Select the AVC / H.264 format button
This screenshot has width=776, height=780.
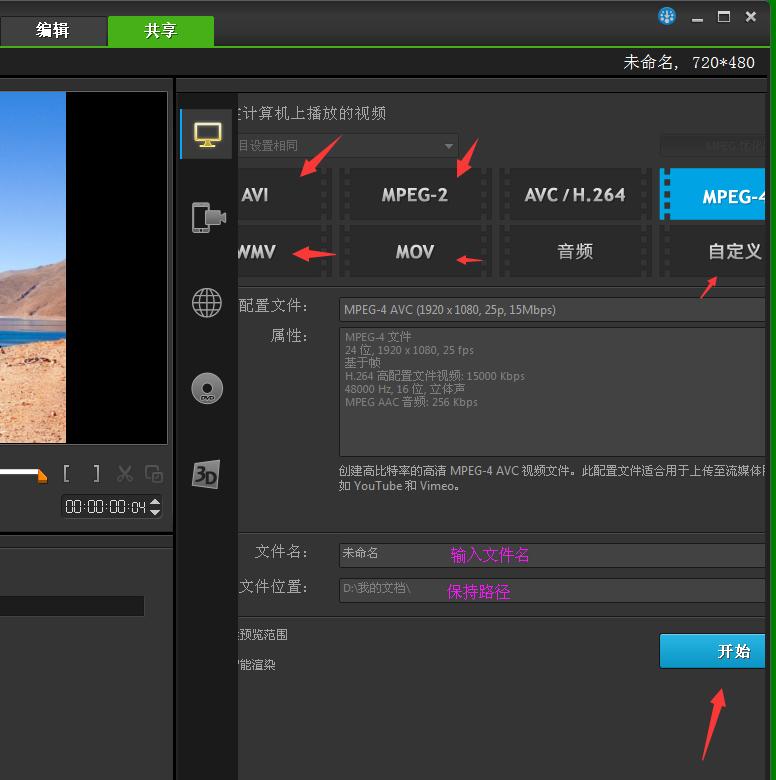[575, 195]
